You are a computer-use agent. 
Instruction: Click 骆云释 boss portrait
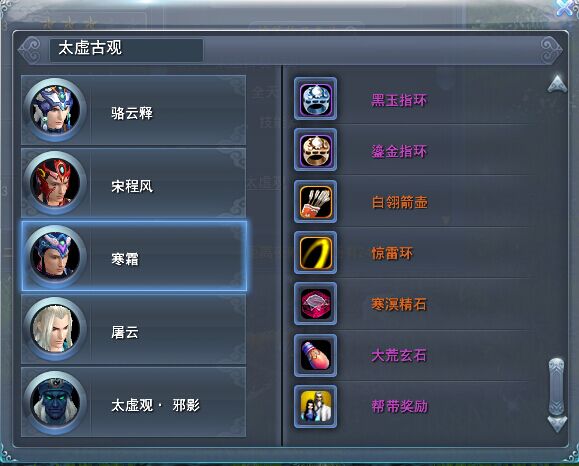pos(55,110)
